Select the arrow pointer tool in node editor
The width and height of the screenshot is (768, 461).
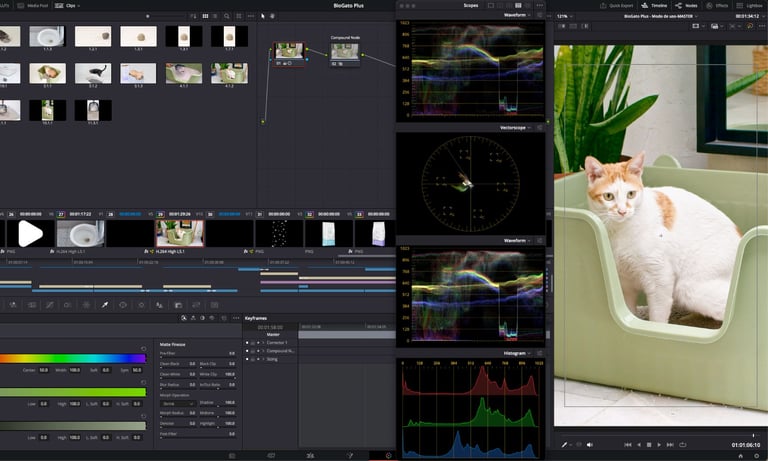coord(263,16)
